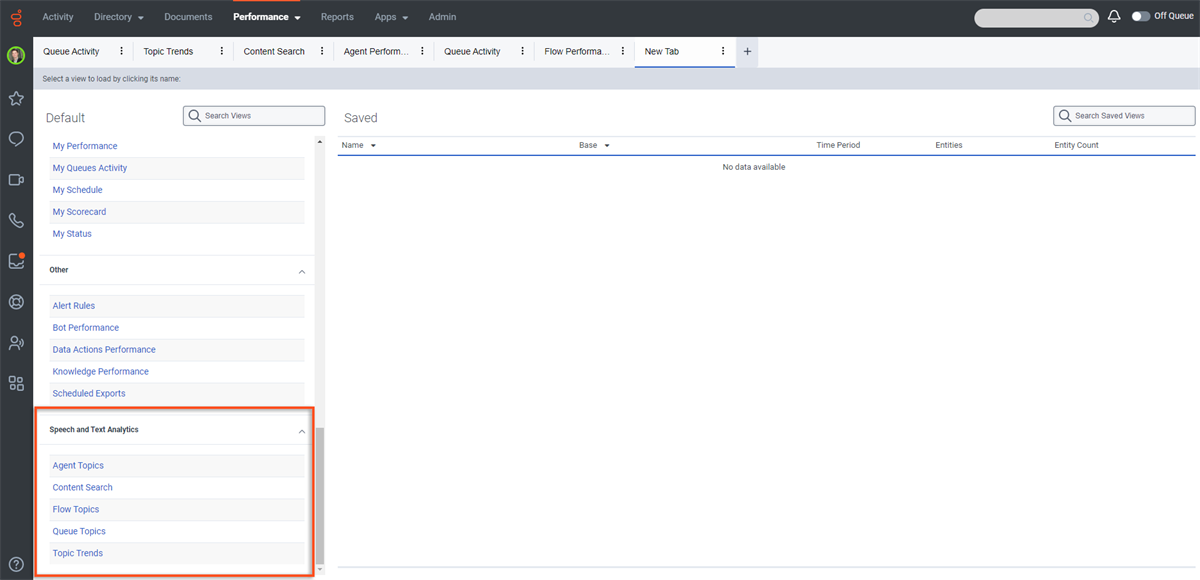This screenshot has width=1200, height=580.
Task: Open the notifications bell
Action: coord(1114,16)
